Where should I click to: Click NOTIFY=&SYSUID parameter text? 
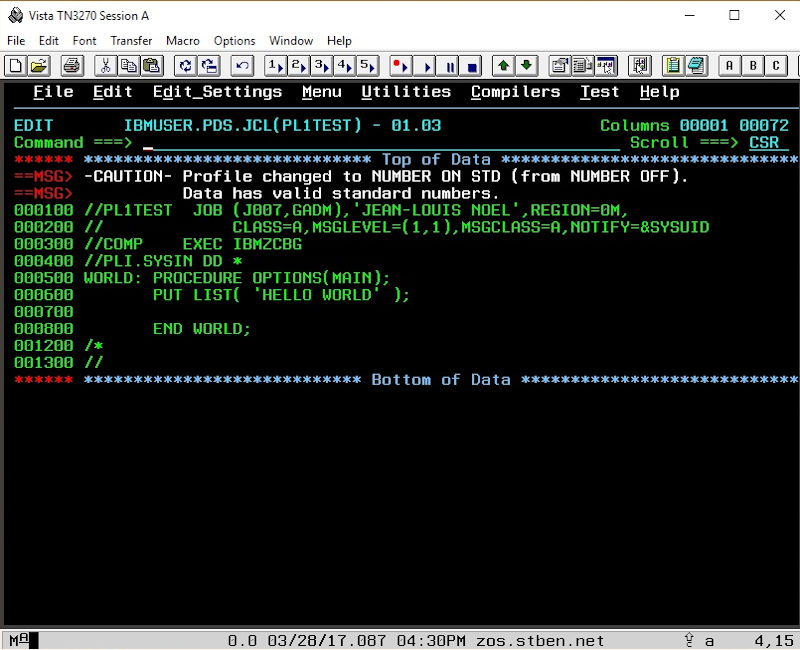640,227
